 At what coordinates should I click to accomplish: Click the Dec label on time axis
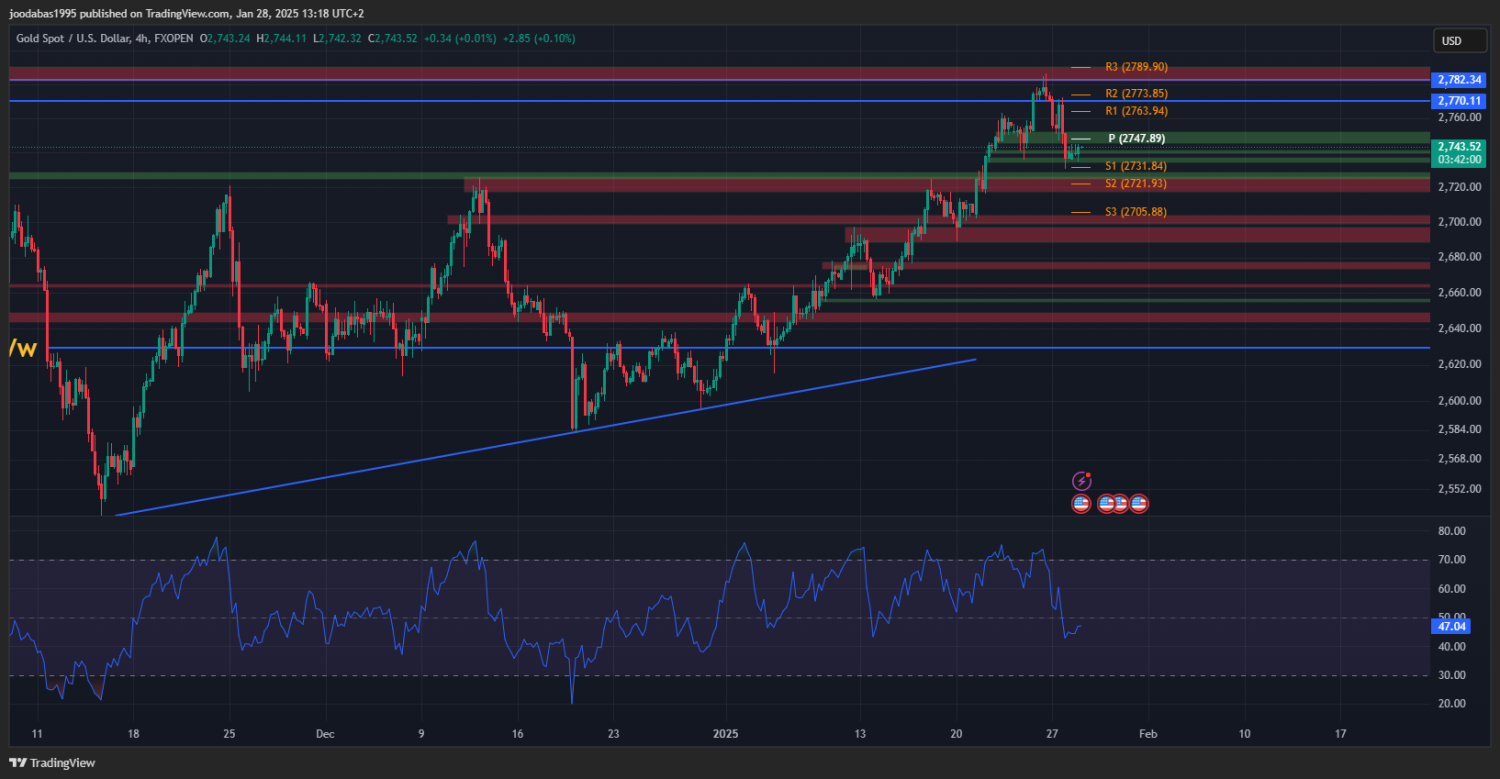click(x=325, y=733)
